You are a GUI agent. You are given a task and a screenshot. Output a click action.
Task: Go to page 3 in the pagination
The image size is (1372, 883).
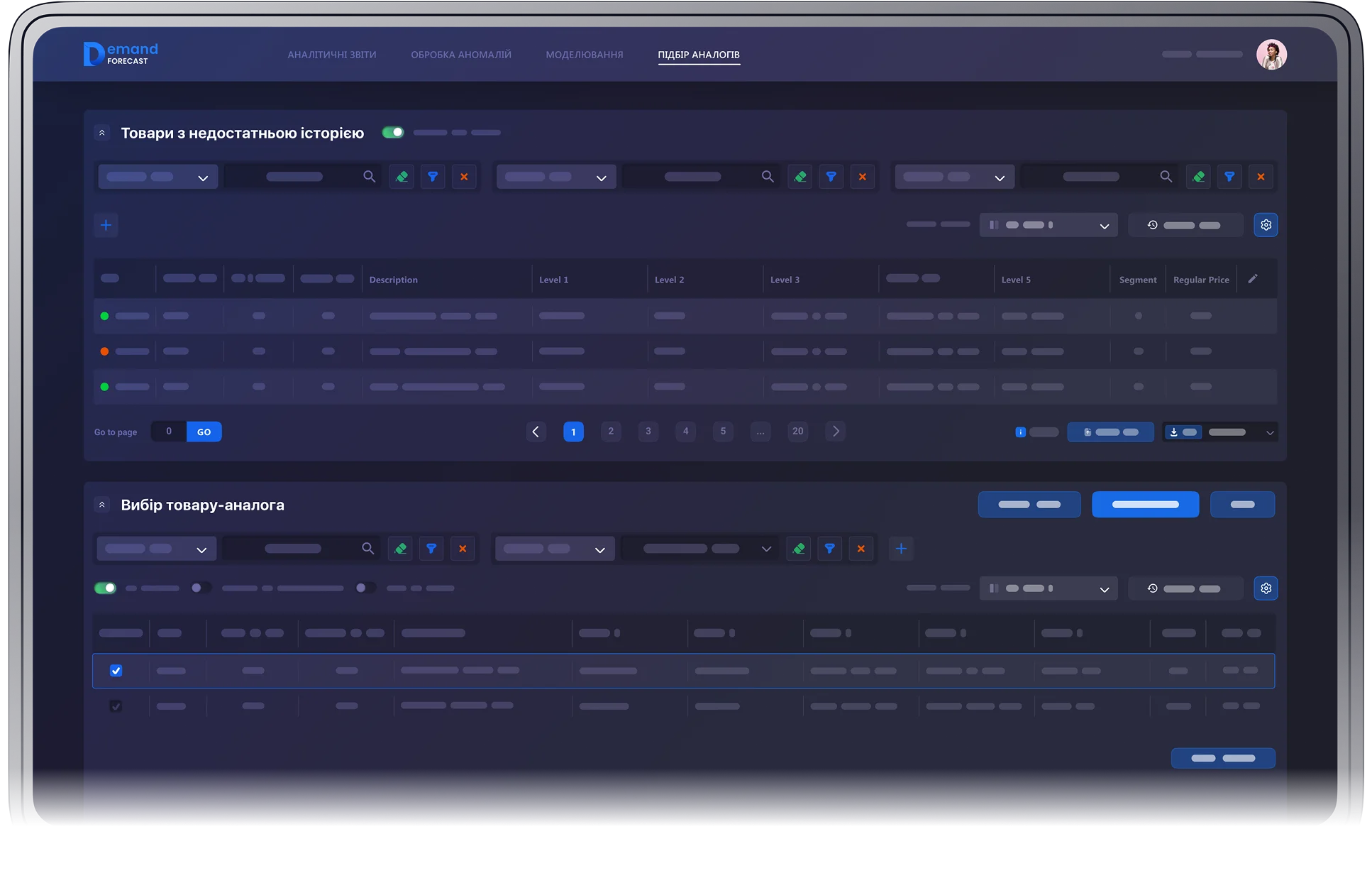click(648, 431)
